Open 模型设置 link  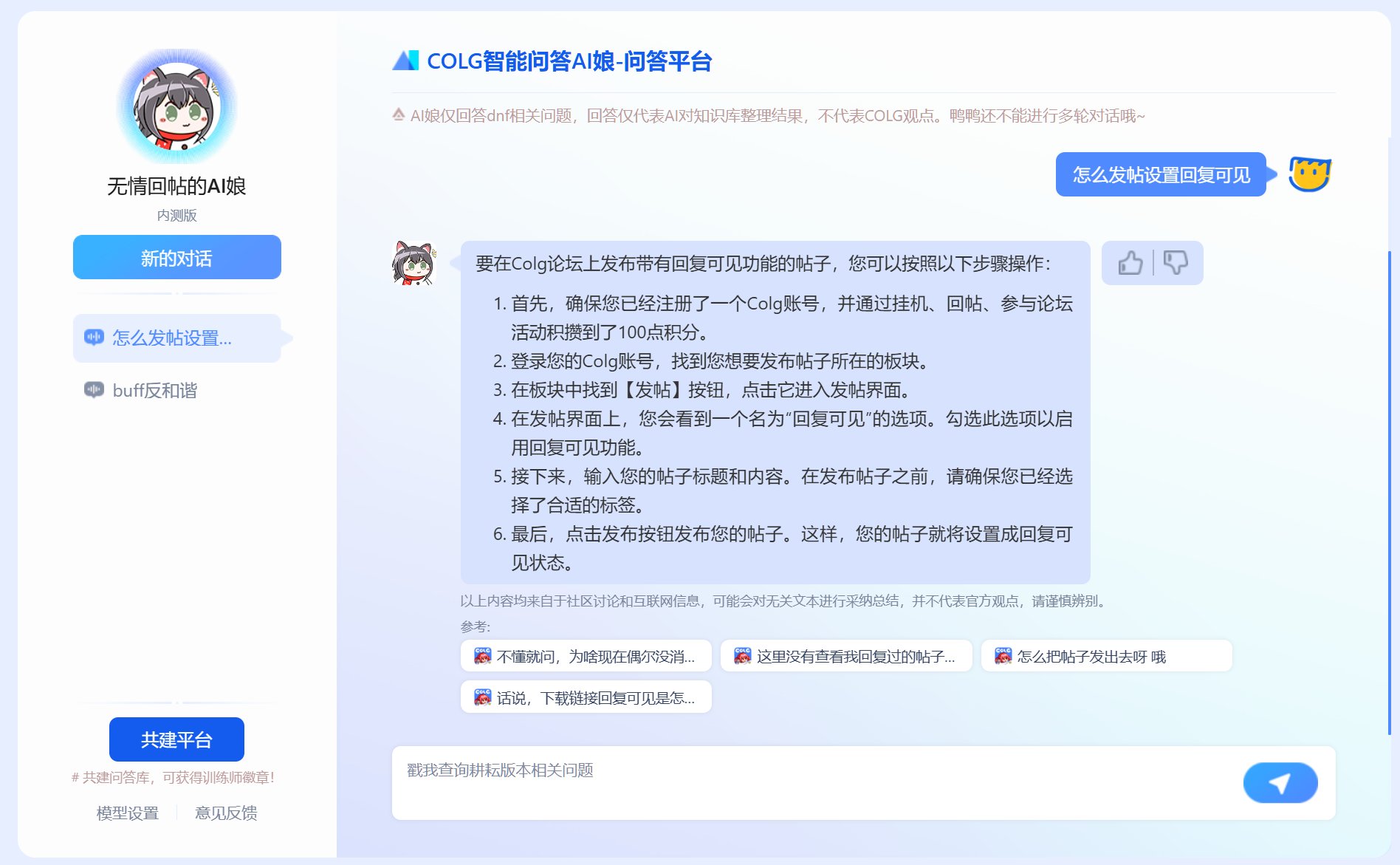tap(128, 813)
